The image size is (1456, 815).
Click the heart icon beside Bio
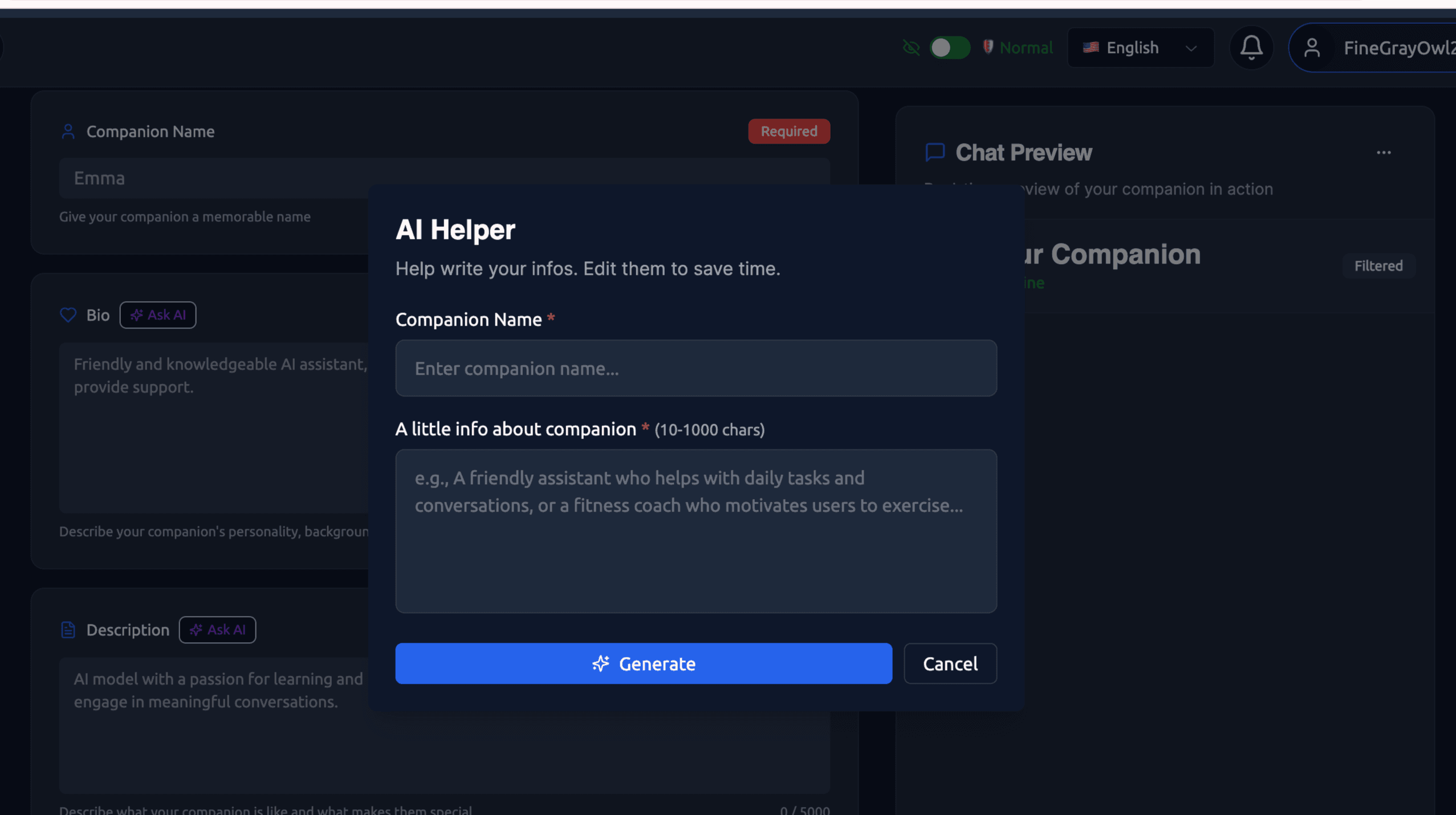(68, 315)
